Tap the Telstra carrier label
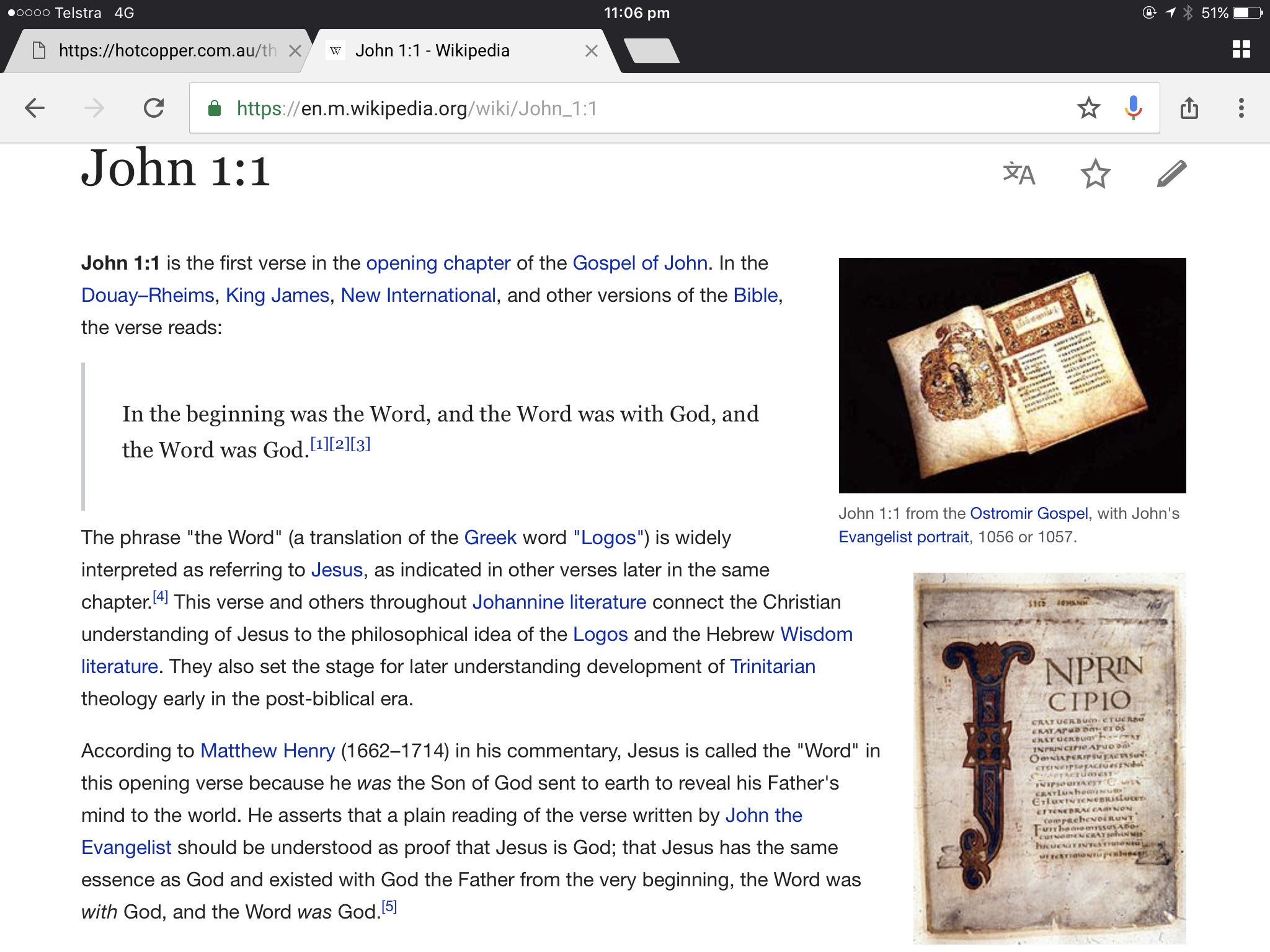The image size is (1270, 952). click(78, 13)
